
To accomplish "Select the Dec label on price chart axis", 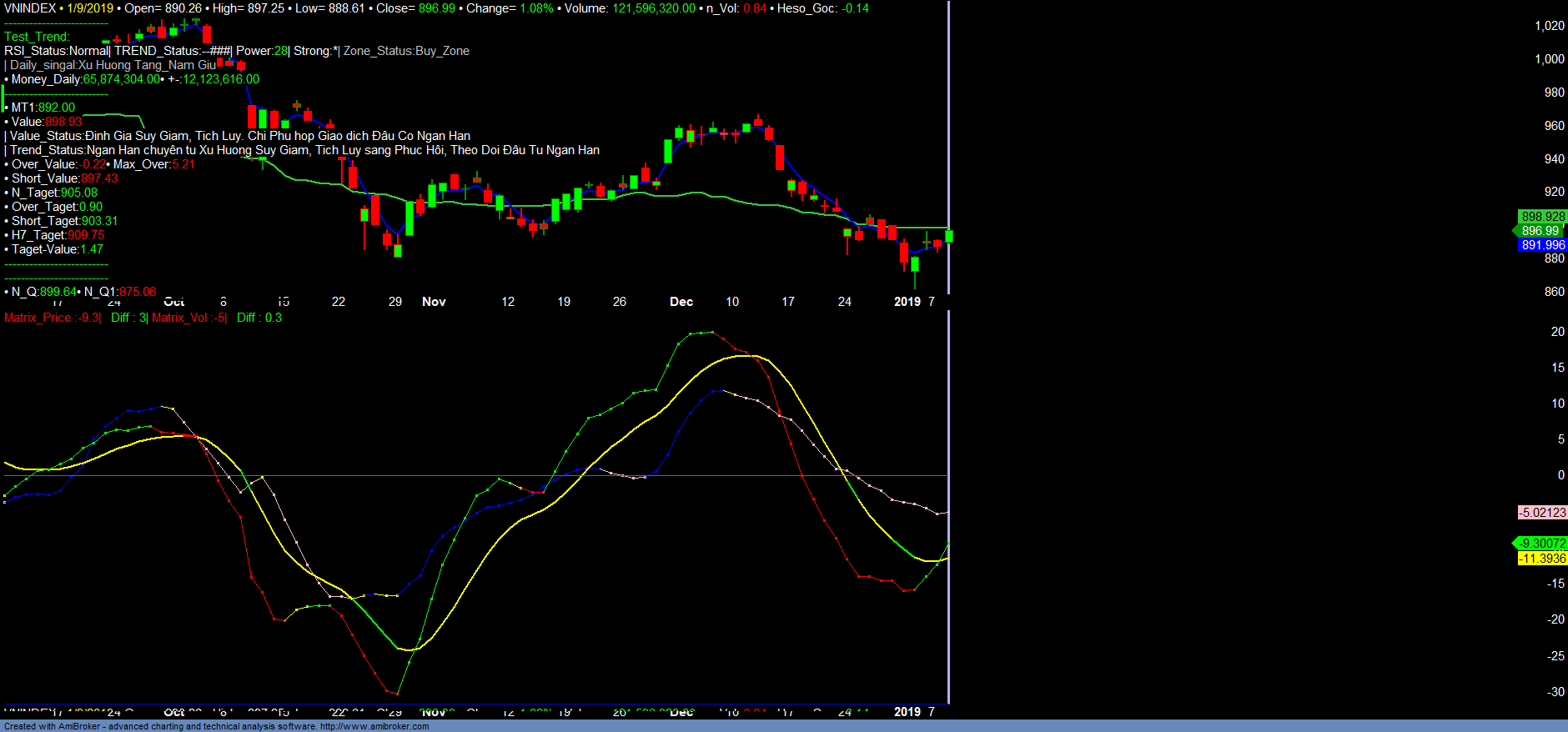I will (x=681, y=302).
